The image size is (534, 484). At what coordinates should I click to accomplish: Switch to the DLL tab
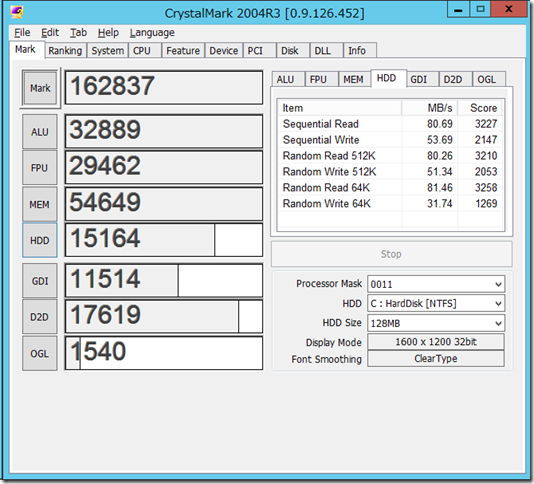pyautogui.click(x=326, y=50)
